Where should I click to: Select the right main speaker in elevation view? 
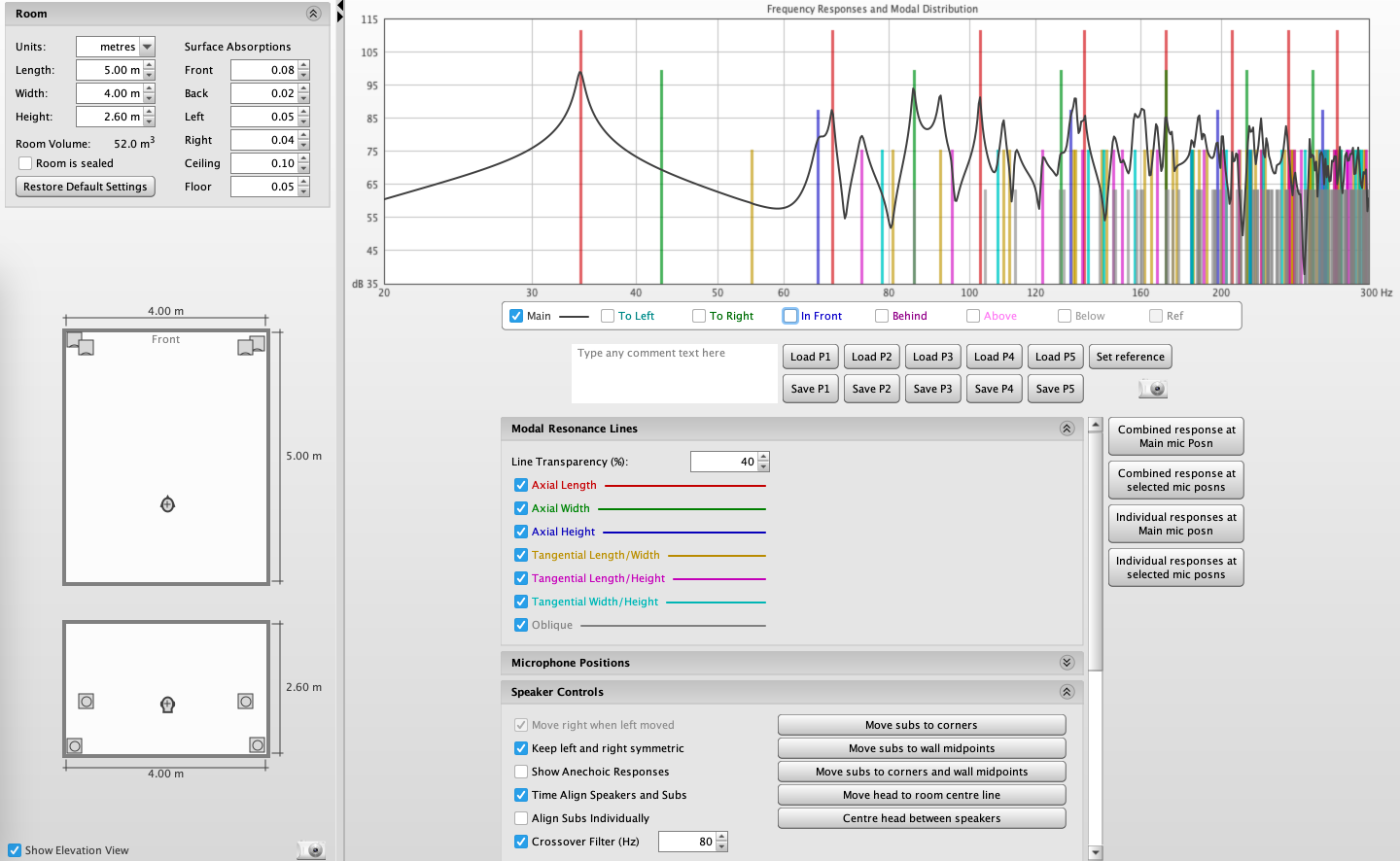point(245,701)
